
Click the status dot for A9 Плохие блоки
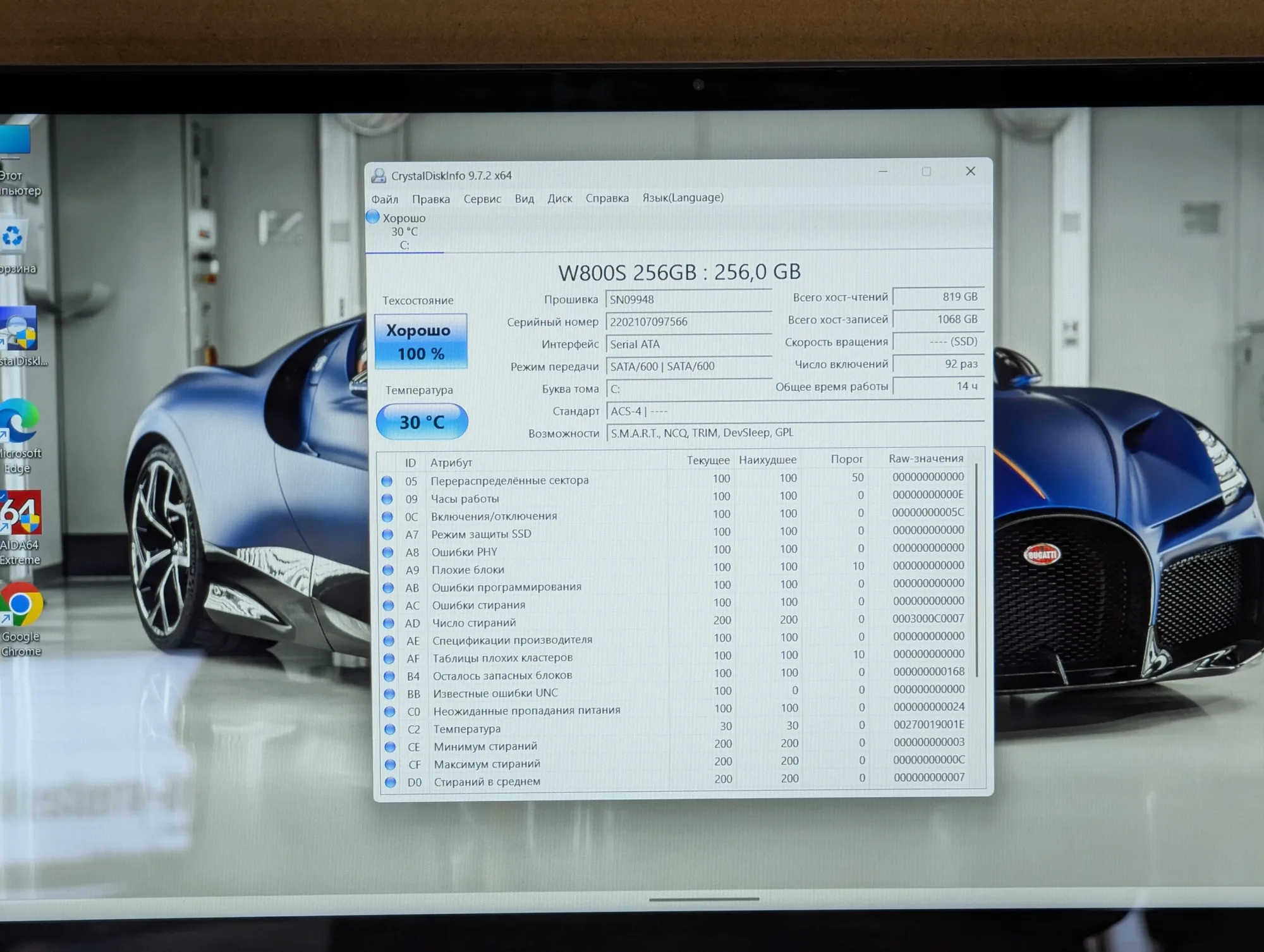point(388,570)
